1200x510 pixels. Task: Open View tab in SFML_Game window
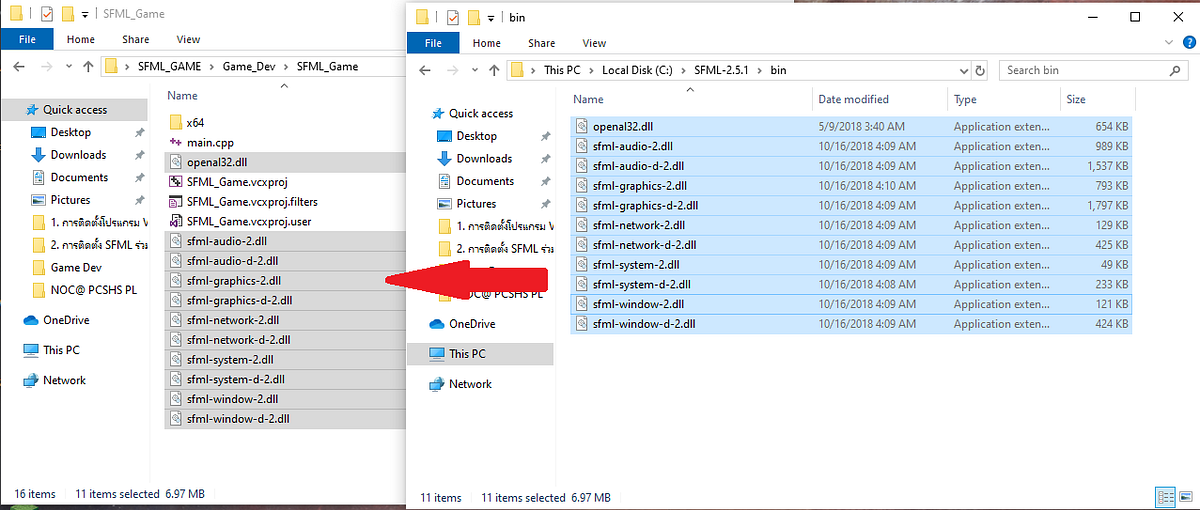click(x=188, y=39)
